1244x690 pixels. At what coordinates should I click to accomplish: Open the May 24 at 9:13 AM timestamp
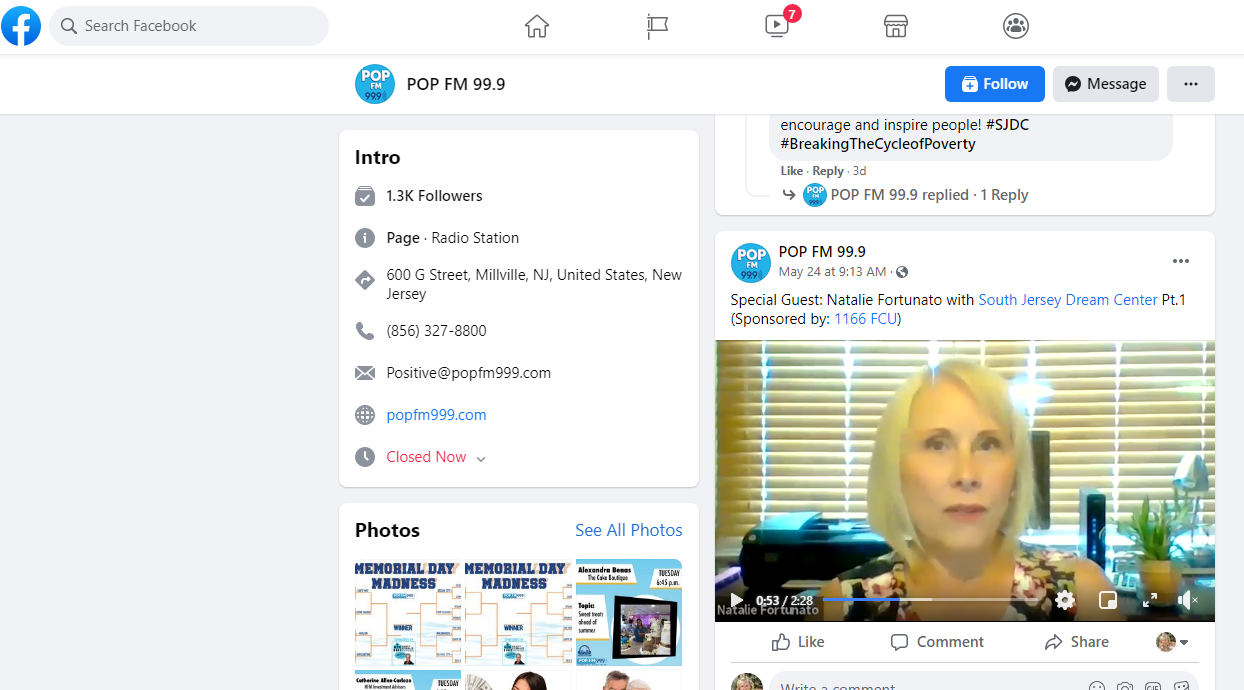click(x=832, y=272)
